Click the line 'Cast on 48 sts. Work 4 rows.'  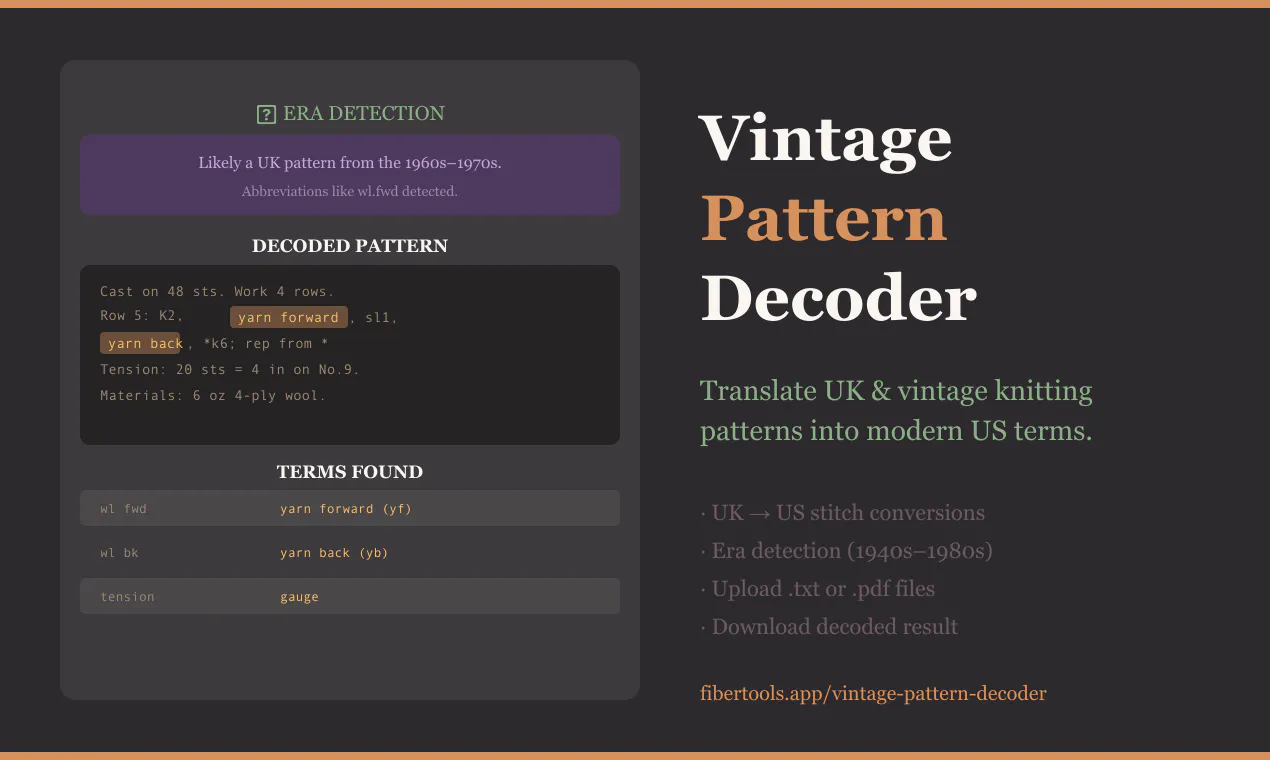[x=217, y=291]
